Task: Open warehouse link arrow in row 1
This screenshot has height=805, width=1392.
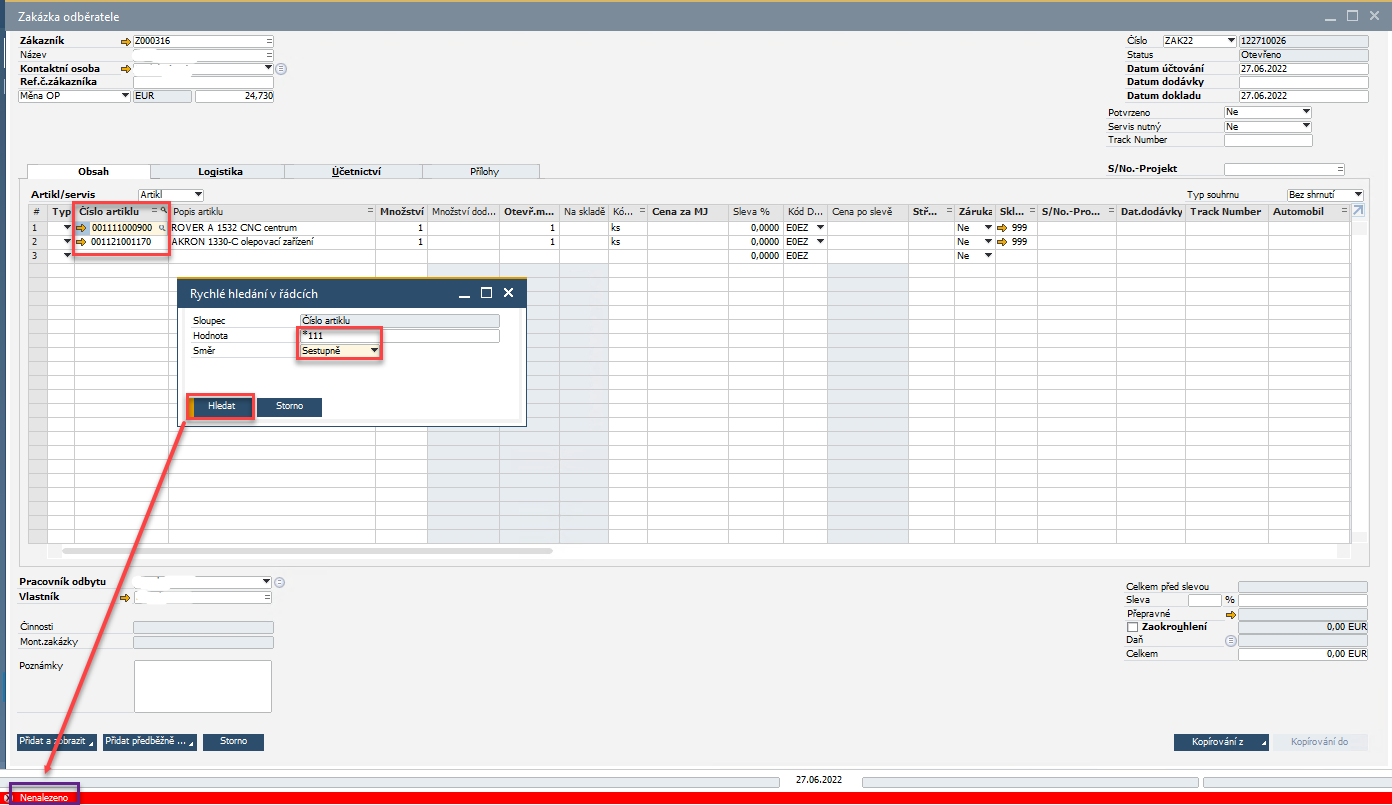Action: (x=1002, y=228)
